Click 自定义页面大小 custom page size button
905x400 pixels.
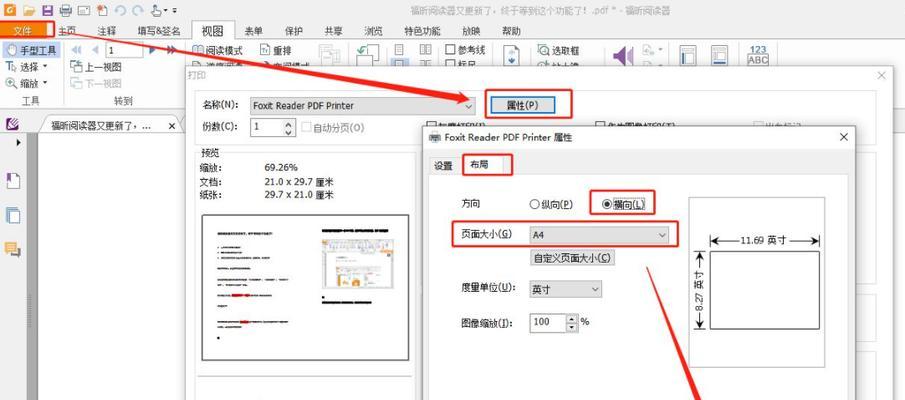[572, 257]
